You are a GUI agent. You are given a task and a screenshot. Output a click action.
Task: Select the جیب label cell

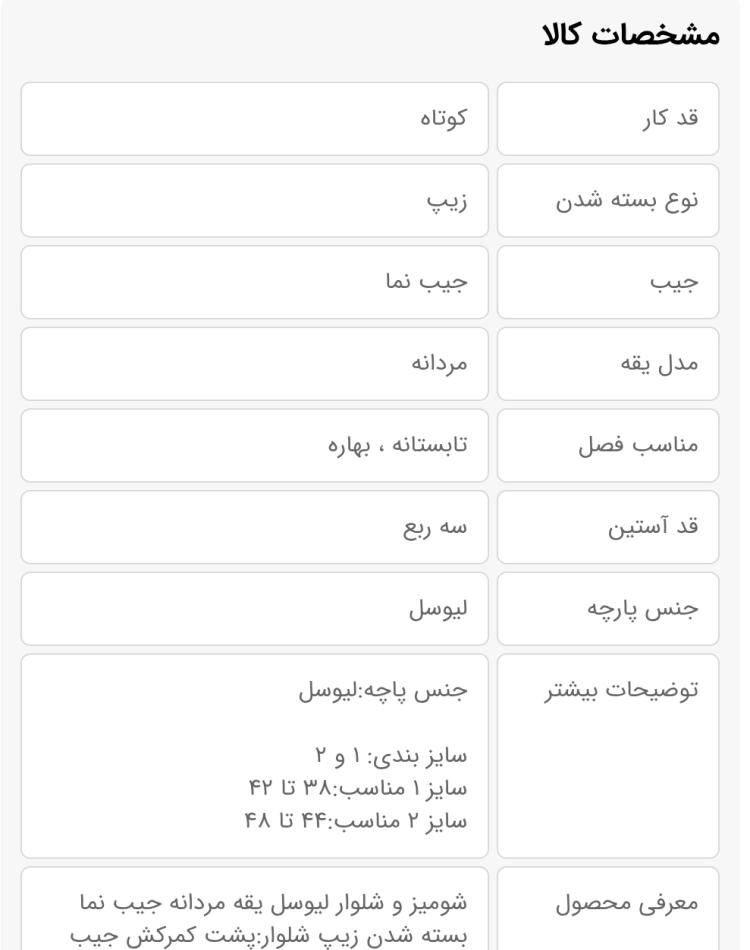coord(608,282)
